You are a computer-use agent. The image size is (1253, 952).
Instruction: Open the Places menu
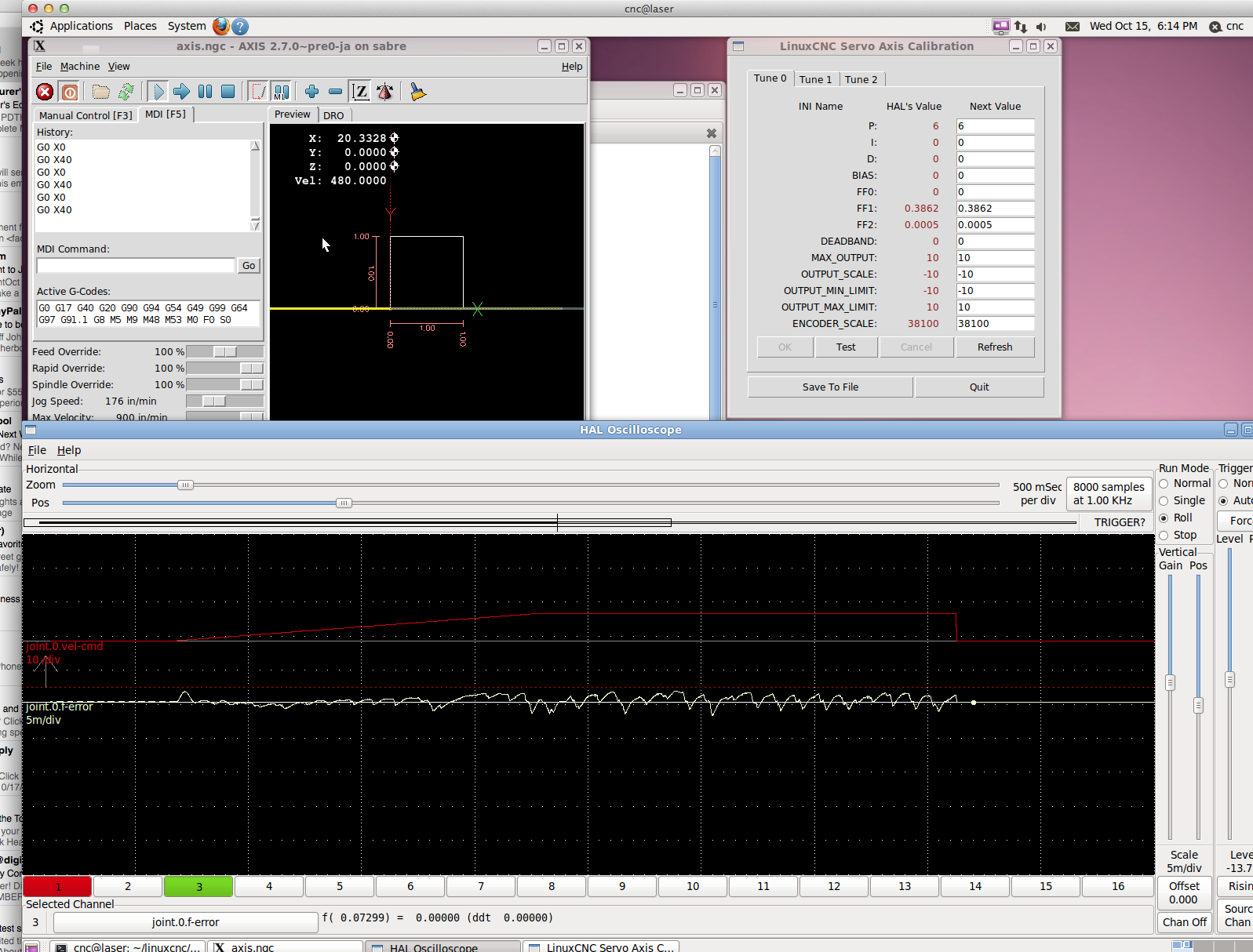(x=140, y=26)
